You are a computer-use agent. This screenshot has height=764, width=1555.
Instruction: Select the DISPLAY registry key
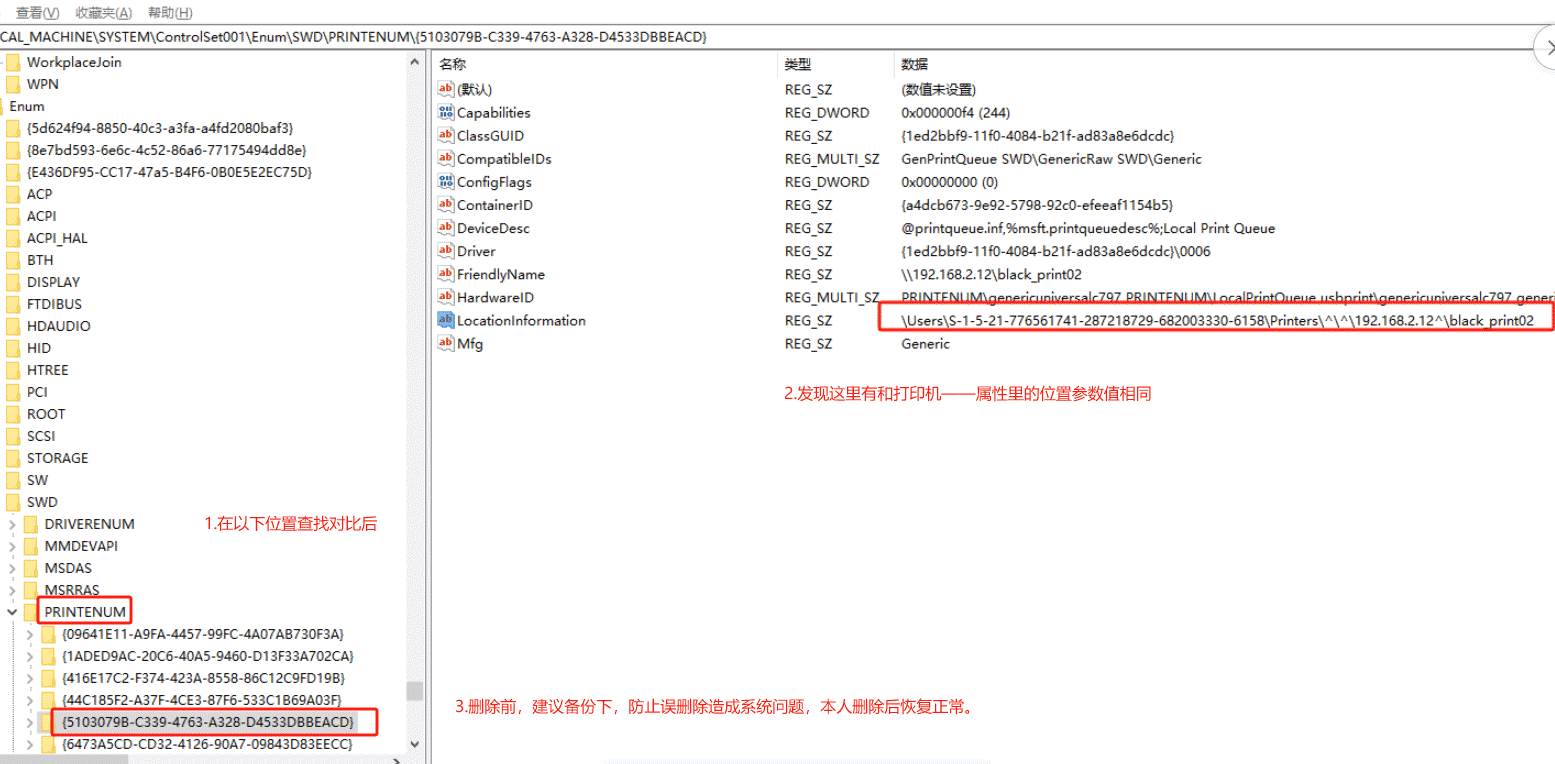[x=53, y=282]
